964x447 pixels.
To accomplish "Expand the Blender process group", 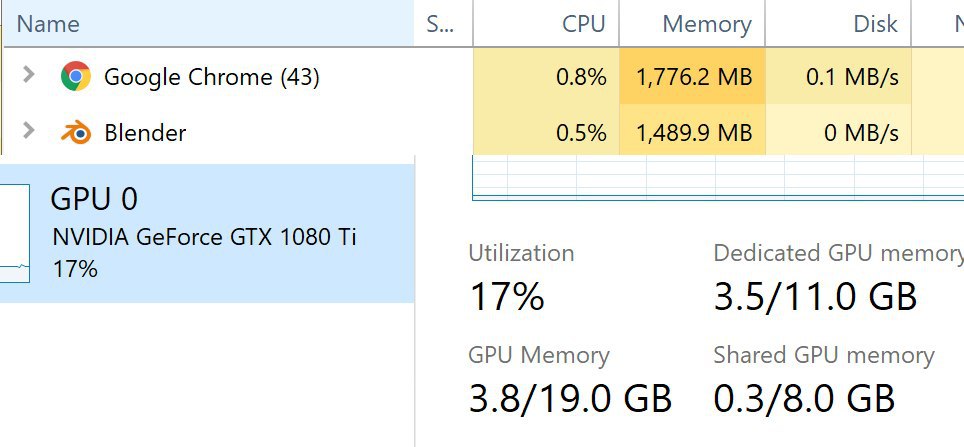I will tap(28, 130).
